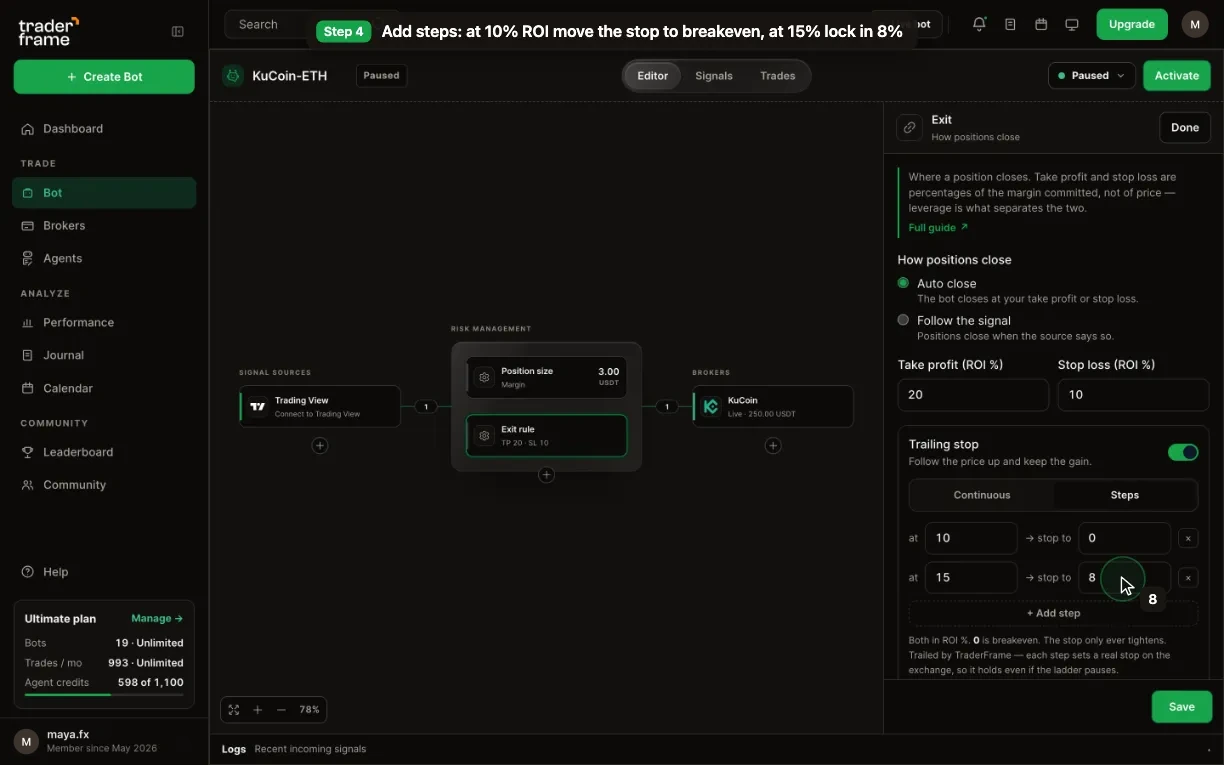The width and height of the screenshot is (1224, 765).
Task: Open the Community page
Action: pyautogui.click(x=104, y=485)
